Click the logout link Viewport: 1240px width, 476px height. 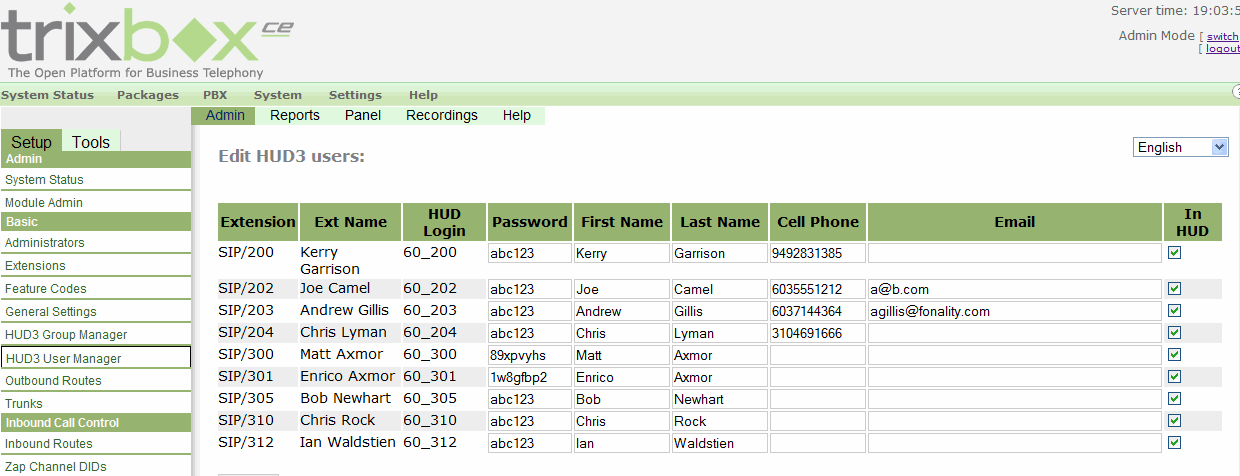(1222, 48)
